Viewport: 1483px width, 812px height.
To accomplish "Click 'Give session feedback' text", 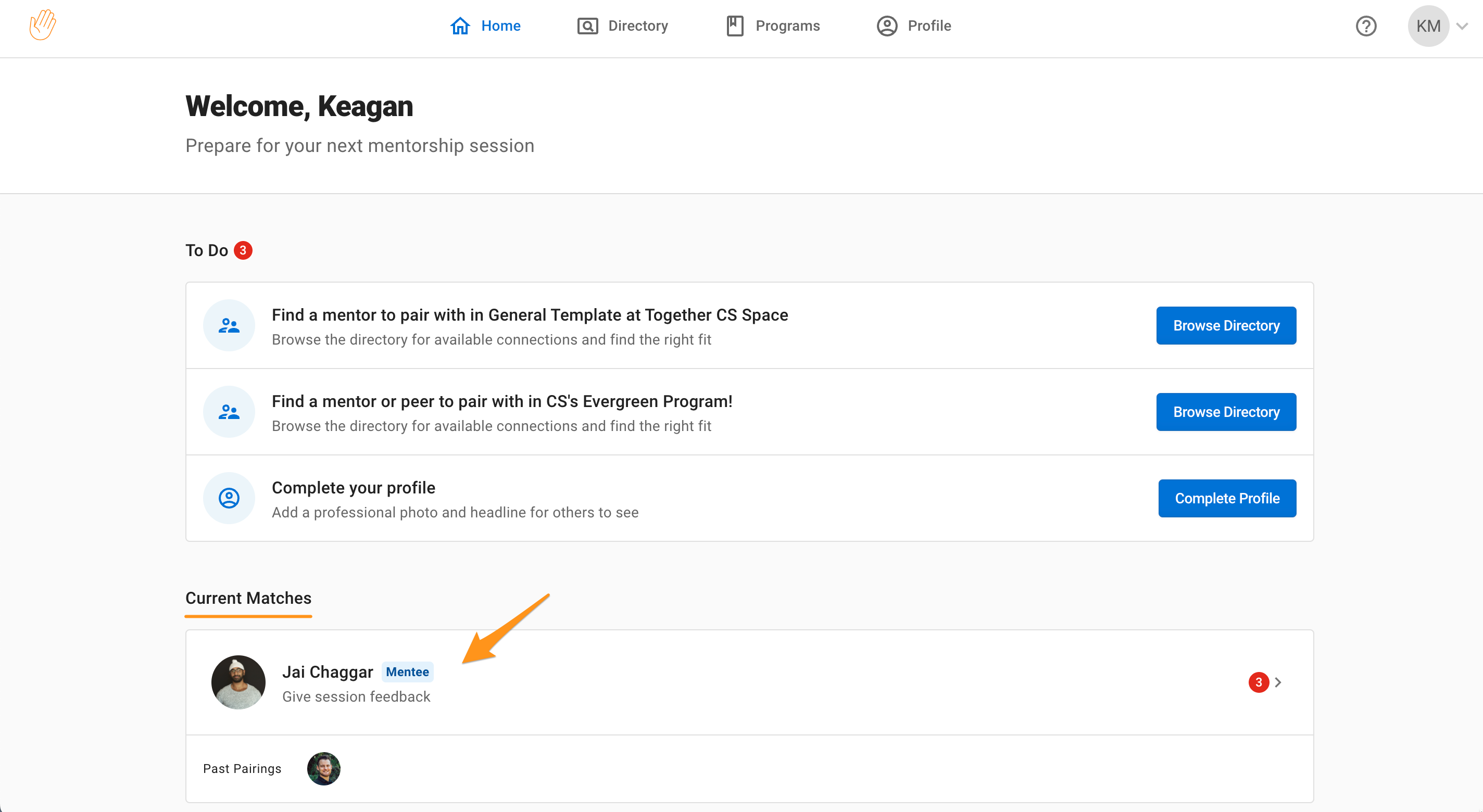I will (356, 697).
